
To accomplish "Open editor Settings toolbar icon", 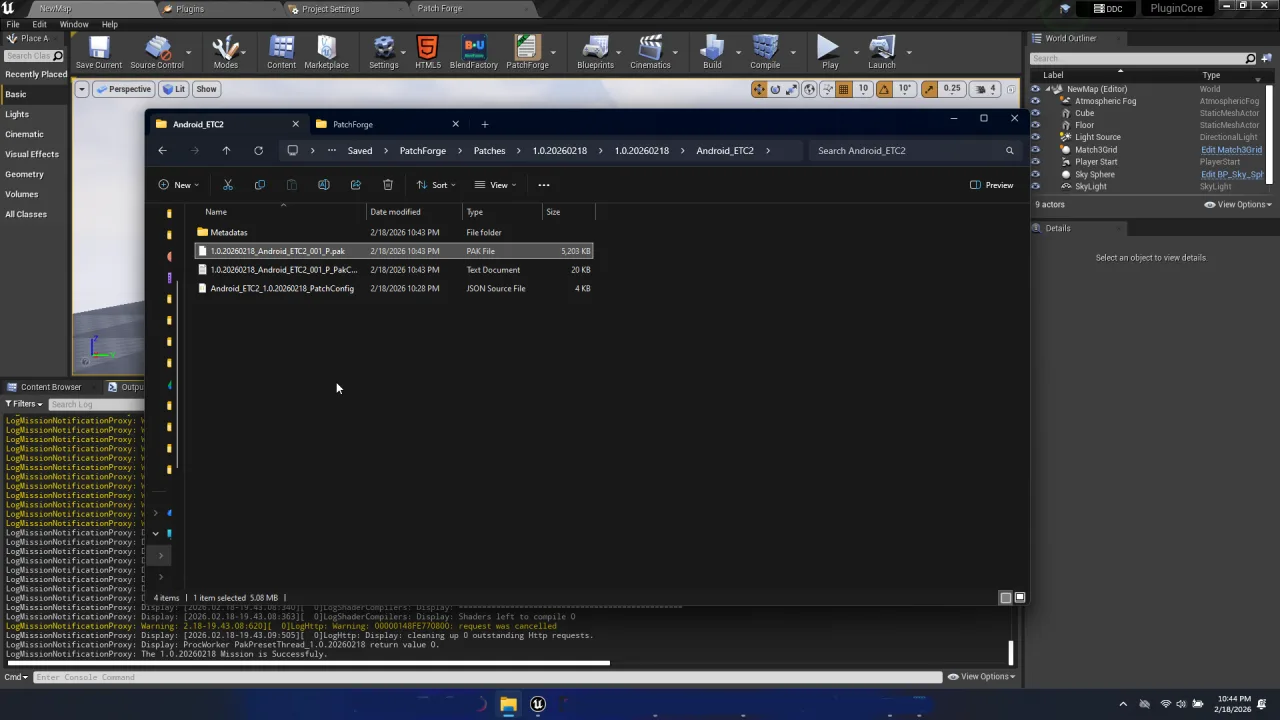I will (384, 52).
